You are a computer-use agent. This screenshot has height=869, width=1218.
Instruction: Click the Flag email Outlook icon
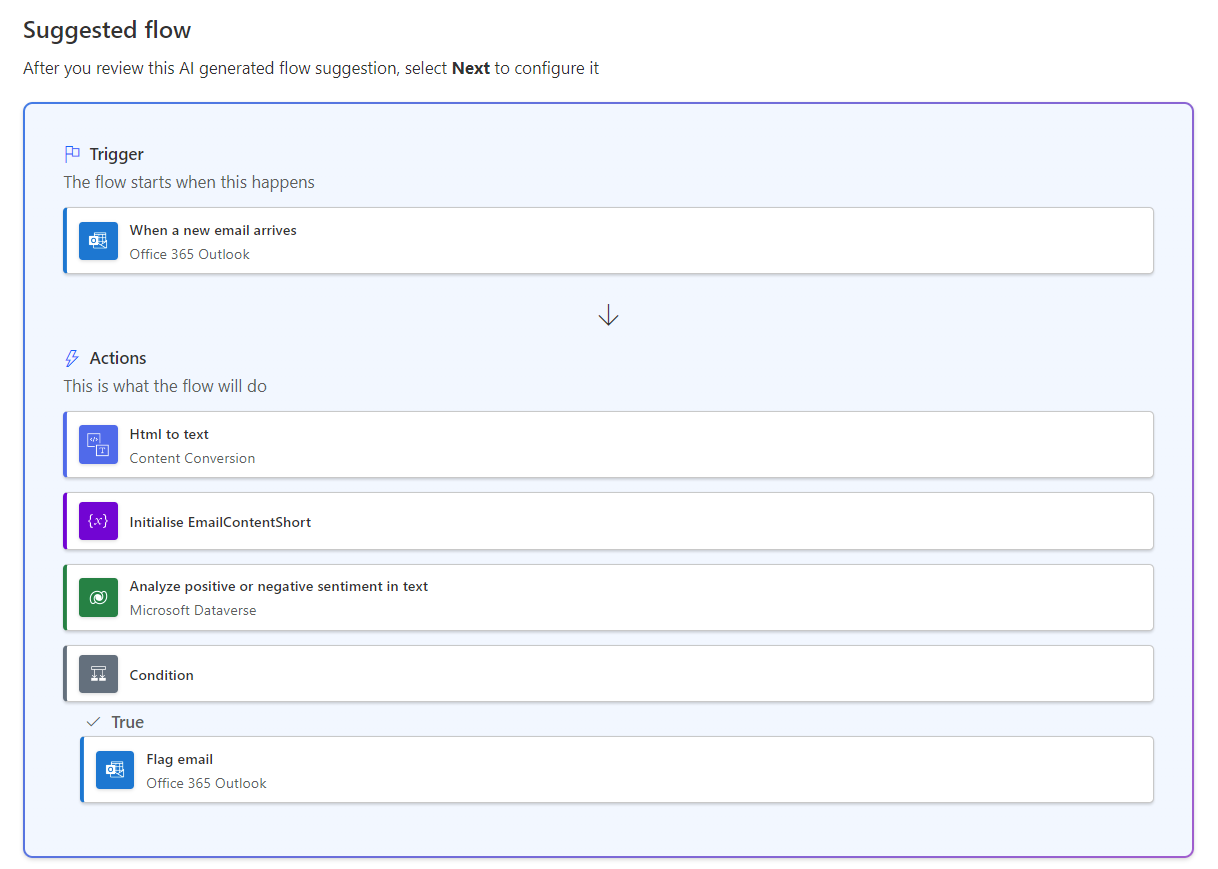coord(114,770)
